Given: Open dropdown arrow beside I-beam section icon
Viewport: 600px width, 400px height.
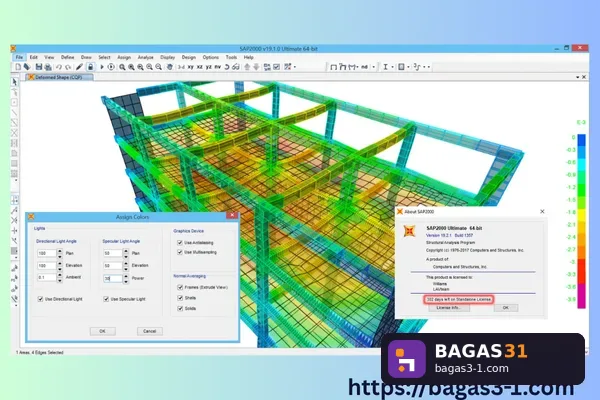Looking at the screenshot, I should [x=392, y=67].
